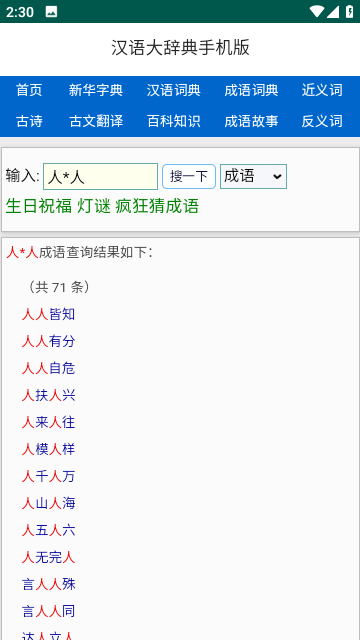Viewport: 360px width, 640px height.
Task: Open idiom 人扶人兴
Action: (x=49, y=395)
